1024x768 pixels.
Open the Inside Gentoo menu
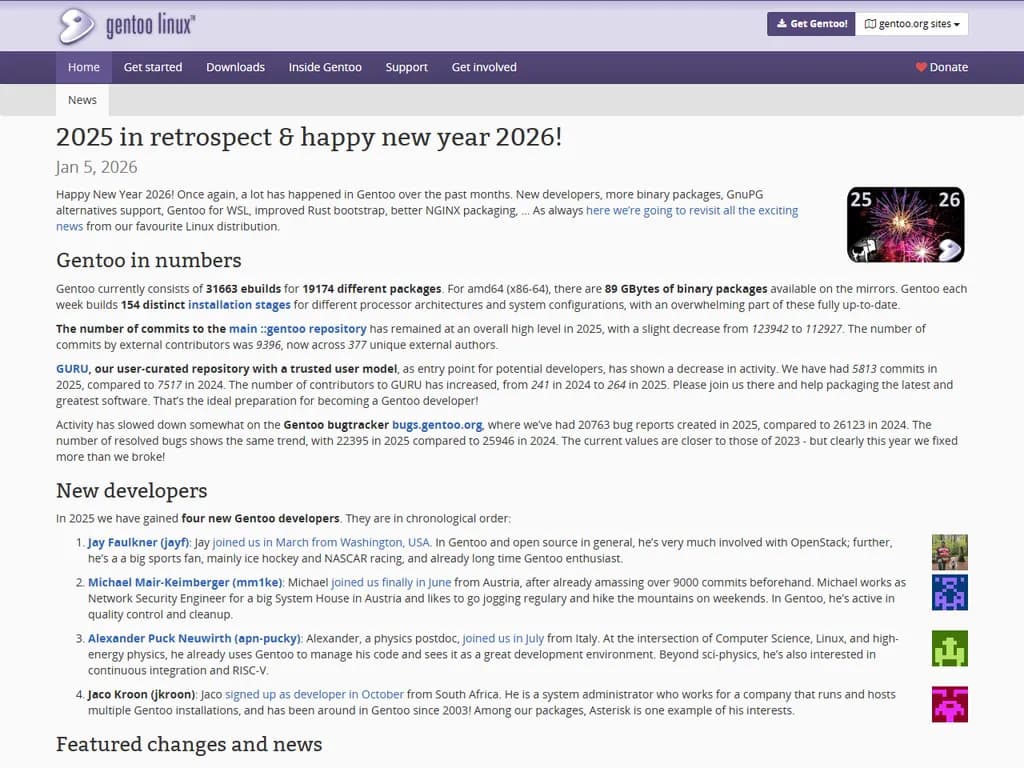[325, 67]
